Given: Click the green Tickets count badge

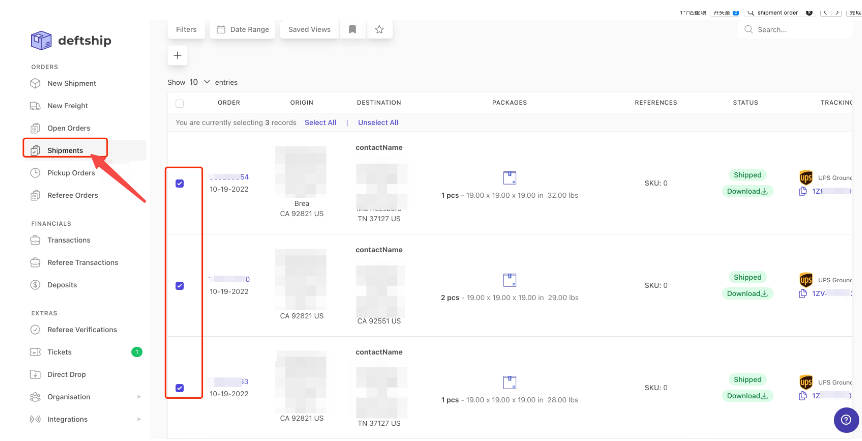Looking at the screenshot, I should [x=136, y=352].
